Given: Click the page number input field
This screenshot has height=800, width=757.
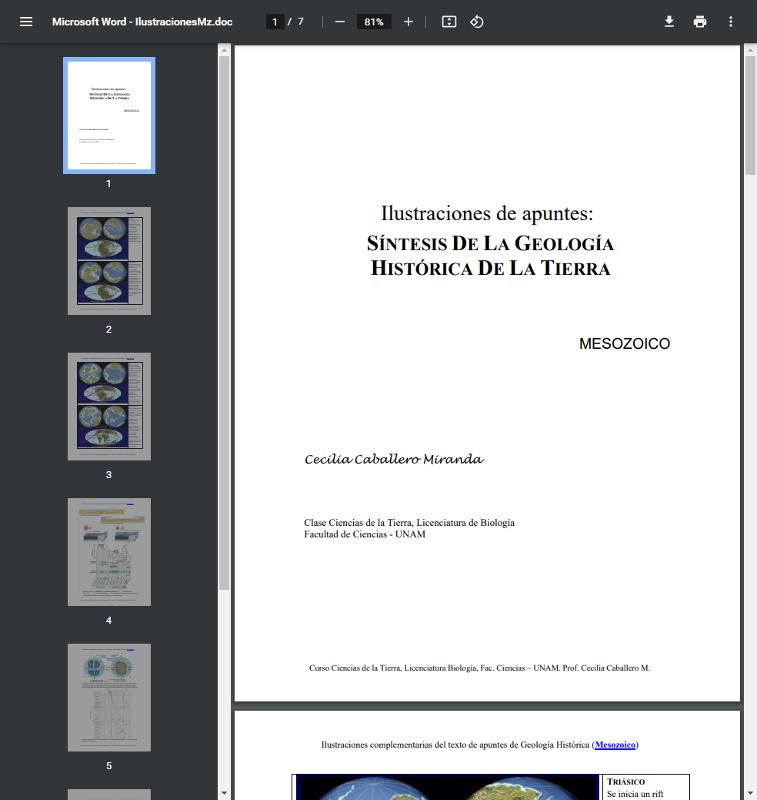Looking at the screenshot, I should click(x=275, y=22).
